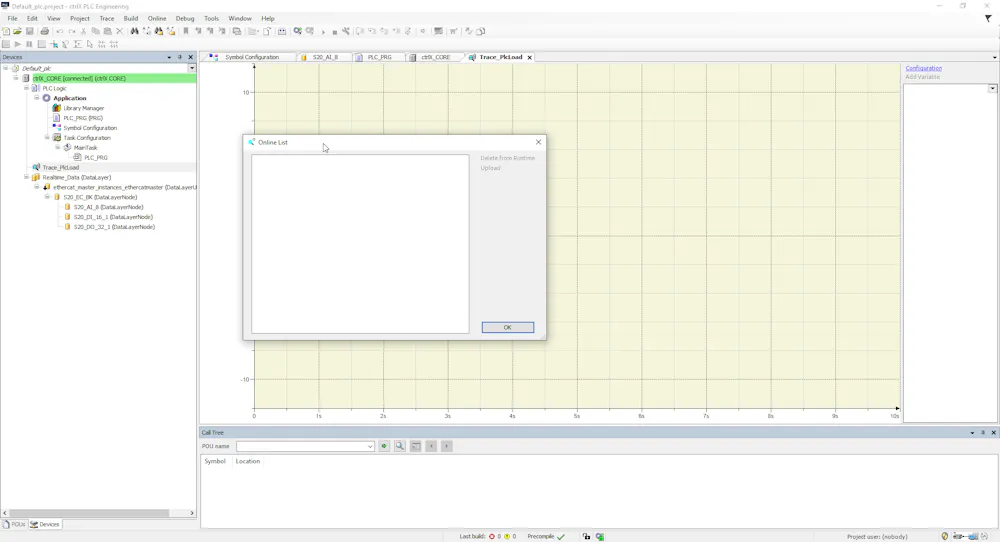
Task: Click the Stop square icon in main toolbar
Action: 334,32
